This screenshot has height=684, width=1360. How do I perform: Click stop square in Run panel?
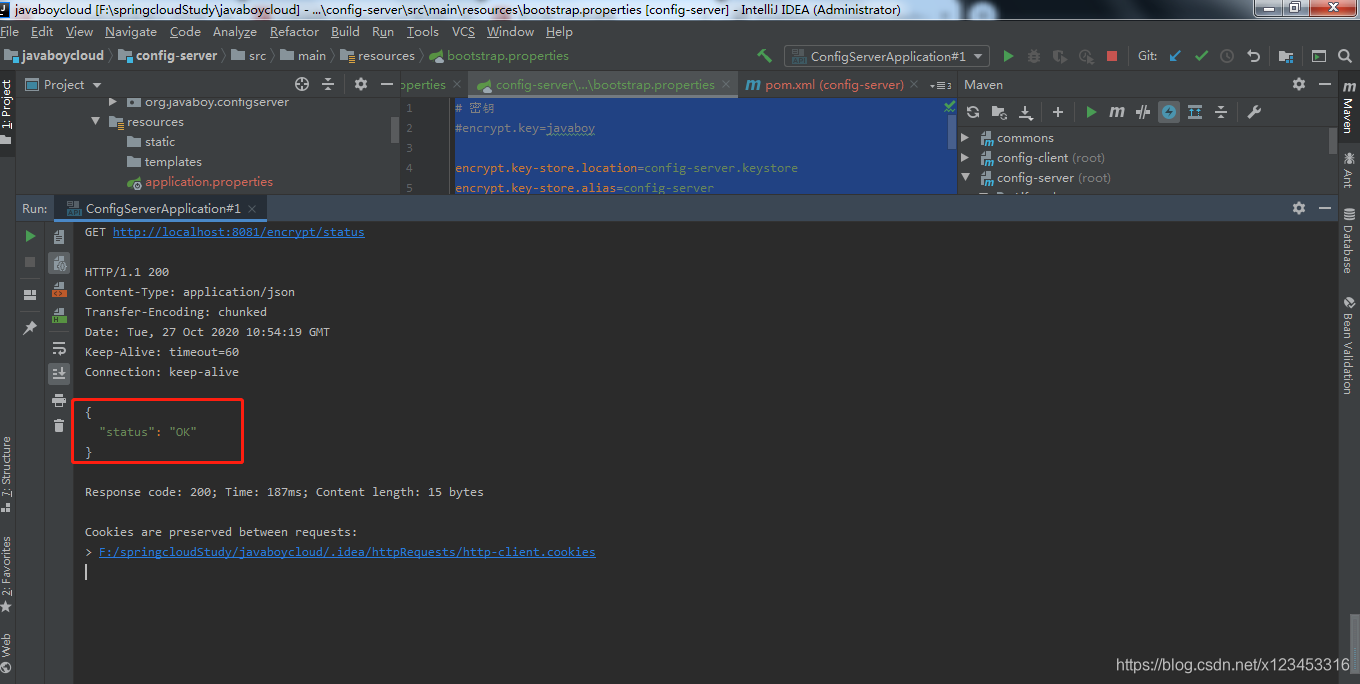30,262
